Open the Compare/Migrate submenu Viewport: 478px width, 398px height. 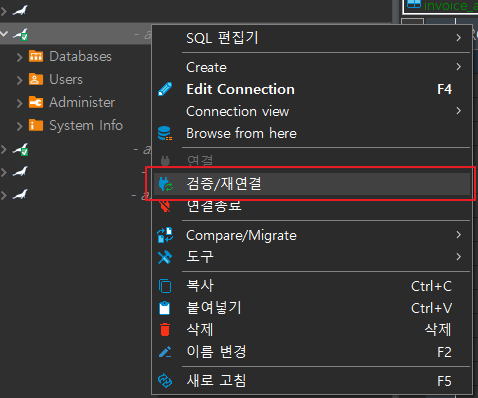pos(312,235)
